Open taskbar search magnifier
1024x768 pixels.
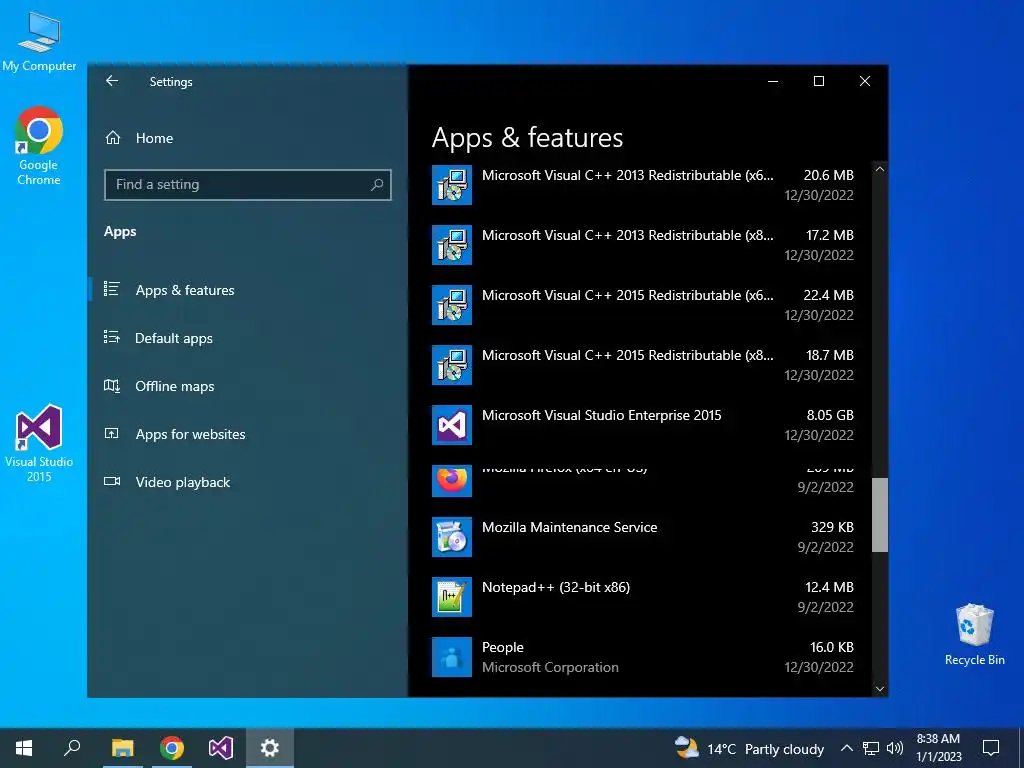(x=72, y=748)
